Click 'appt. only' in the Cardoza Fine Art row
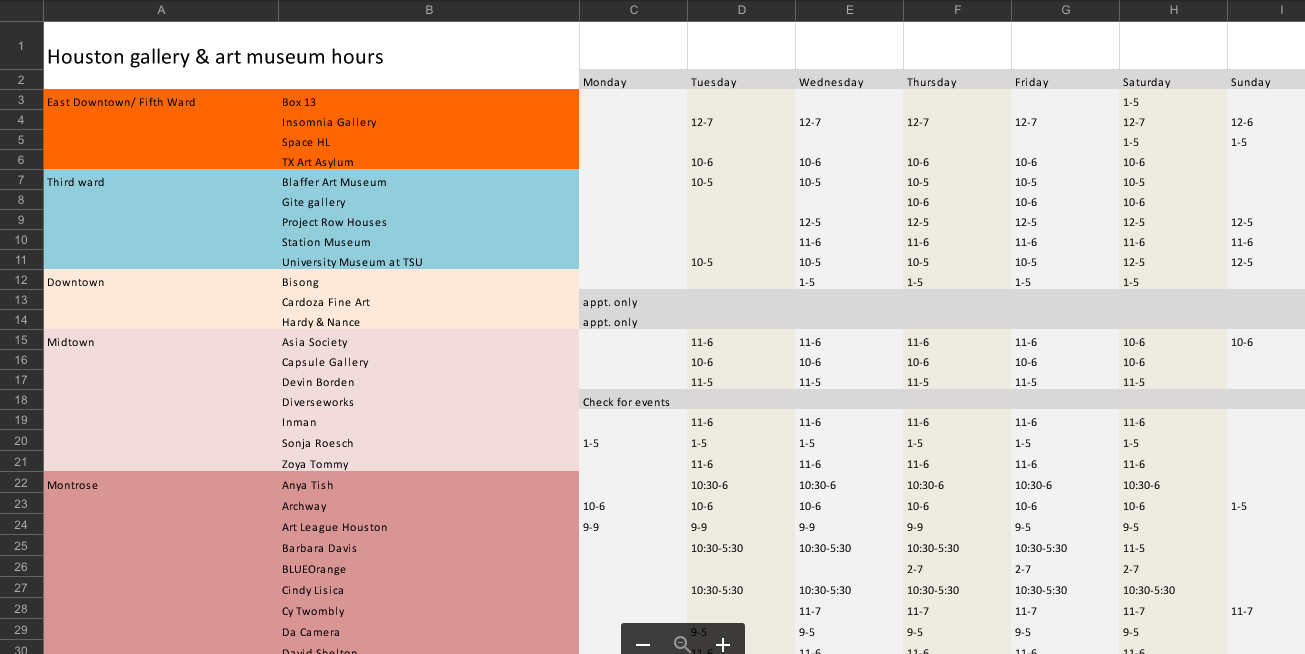Image resolution: width=1305 pixels, height=654 pixels. coord(610,302)
